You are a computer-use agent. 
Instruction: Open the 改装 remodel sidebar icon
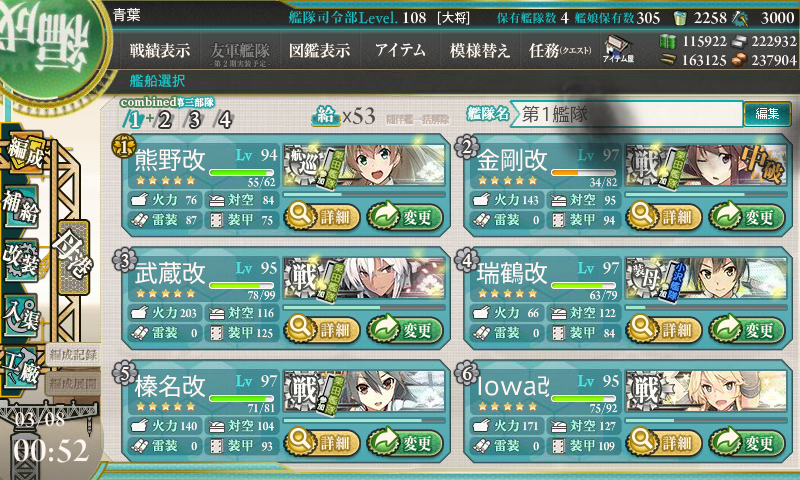(21, 259)
